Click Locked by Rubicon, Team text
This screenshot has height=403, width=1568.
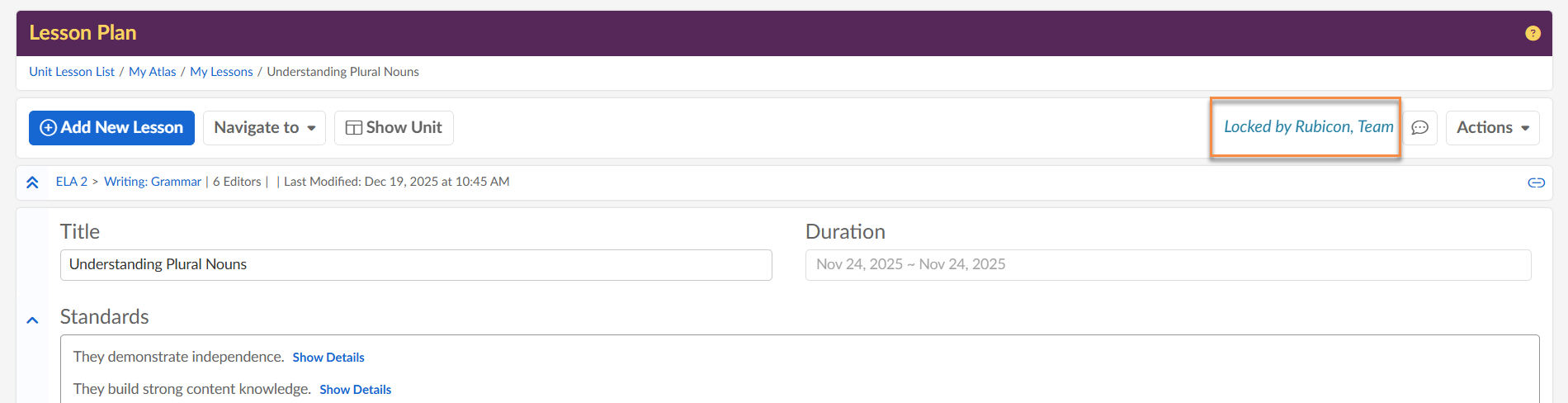coord(1308,127)
